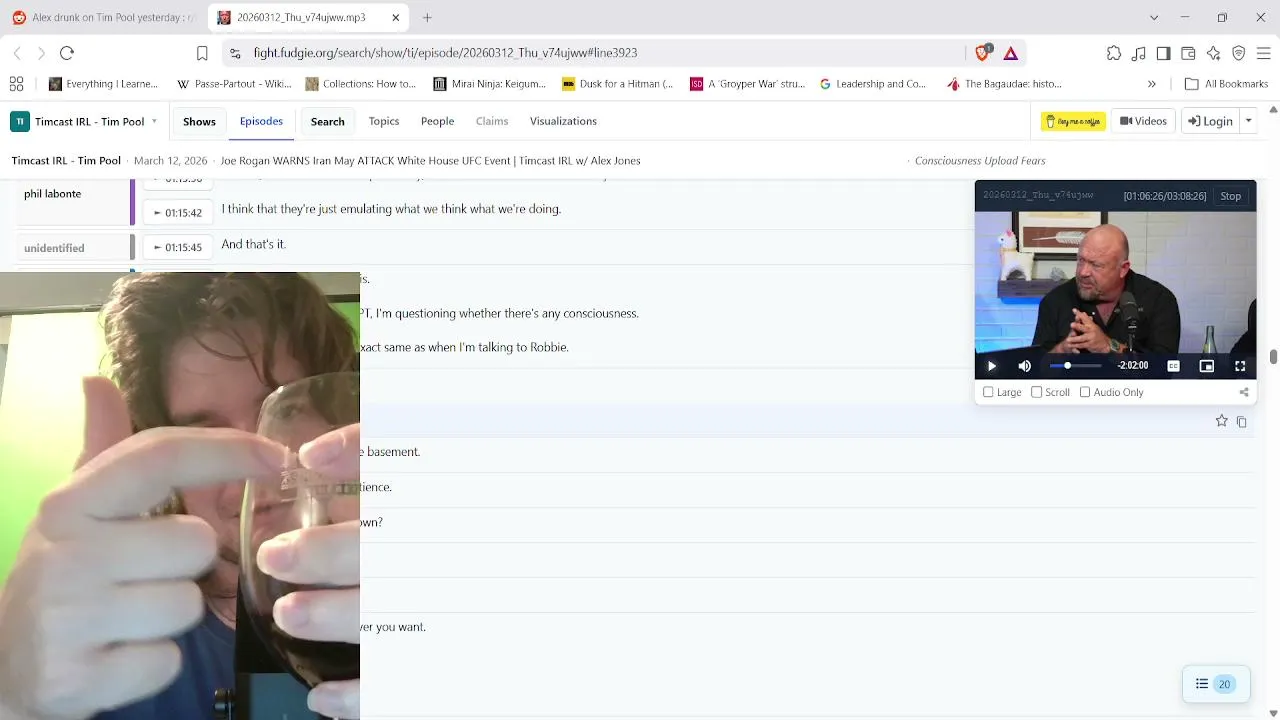
Task: Play the episode video
Action: click(991, 366)
